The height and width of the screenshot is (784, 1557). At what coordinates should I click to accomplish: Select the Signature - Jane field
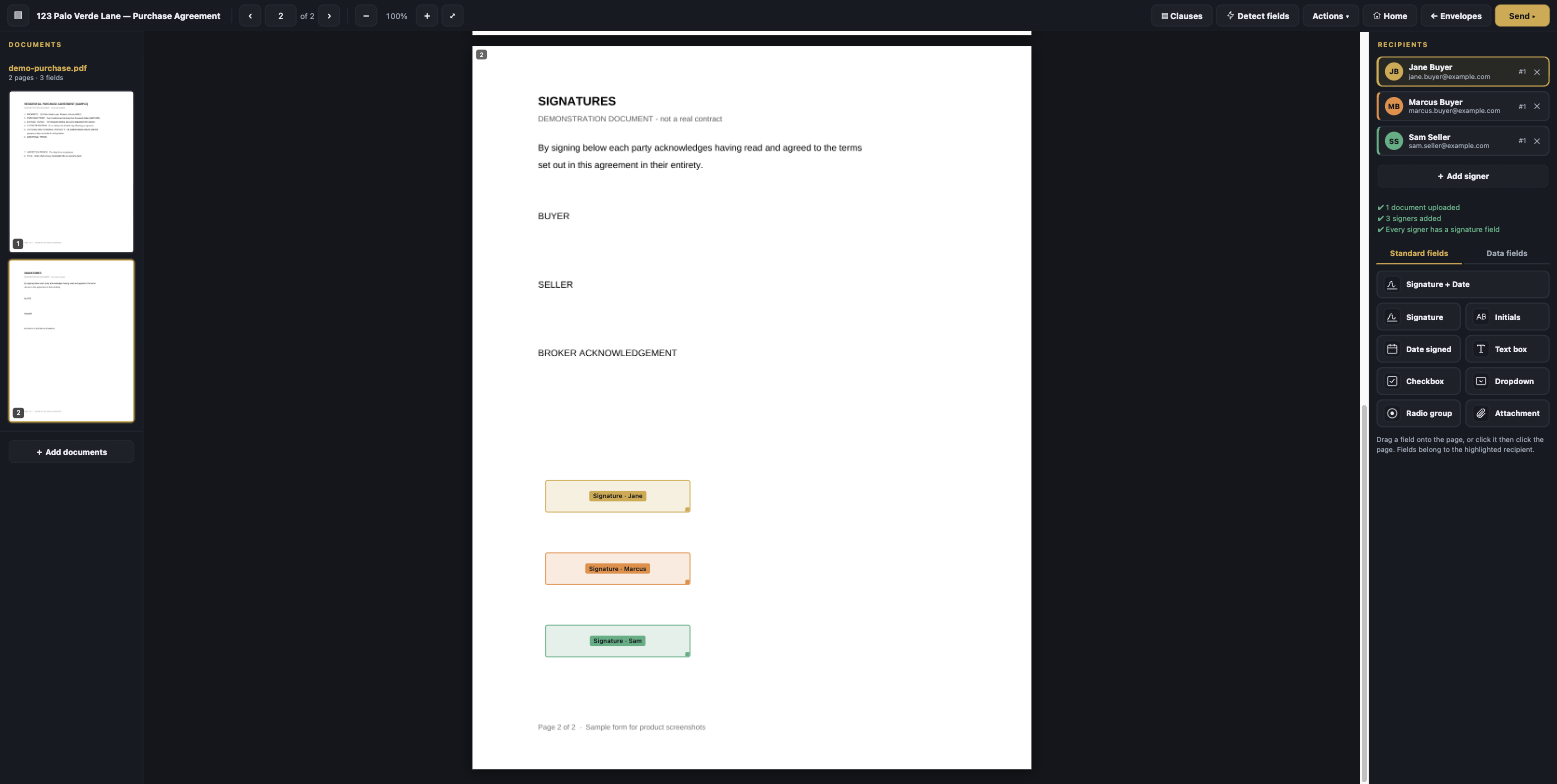(618, 496)
